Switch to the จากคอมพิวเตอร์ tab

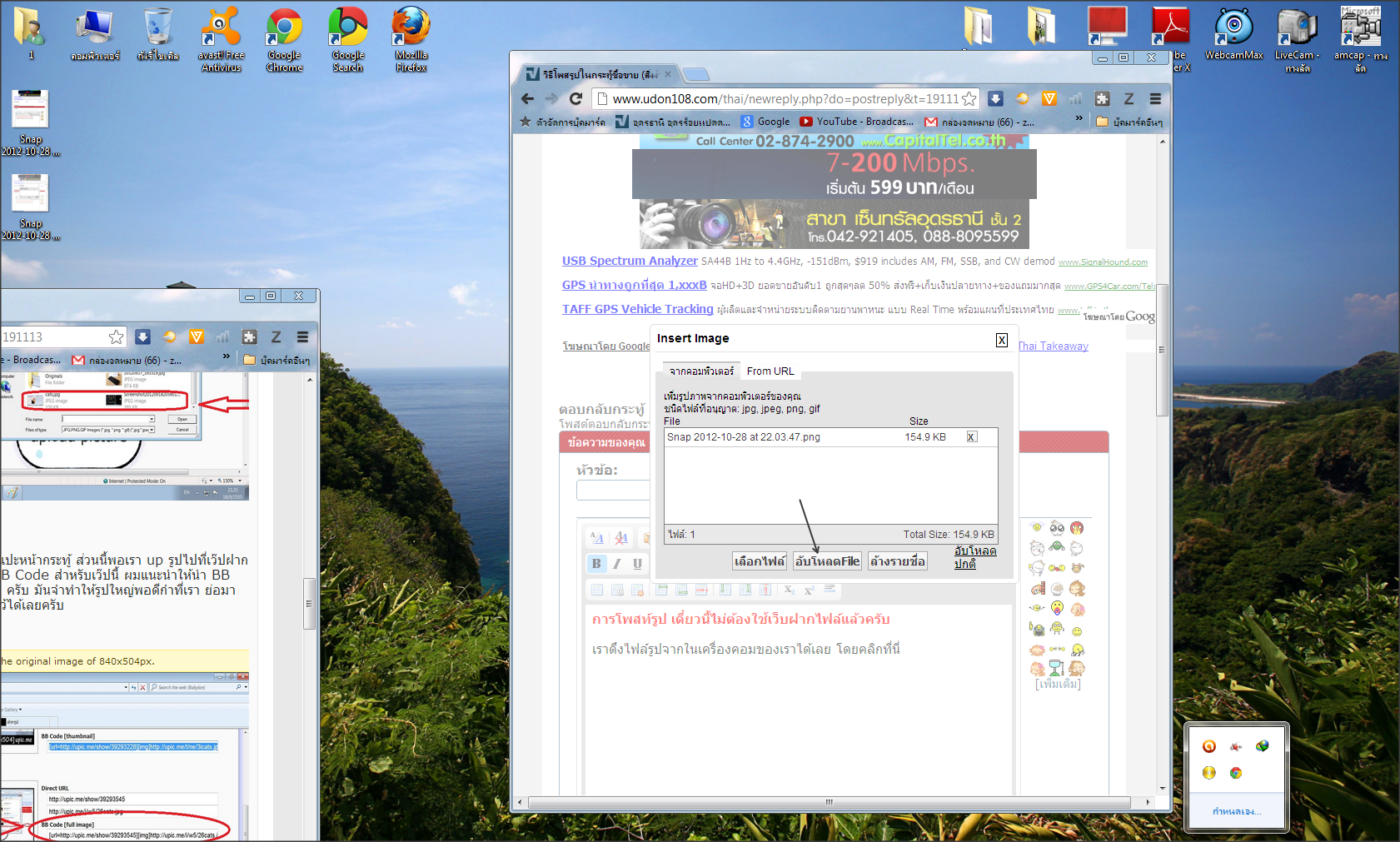702,371
